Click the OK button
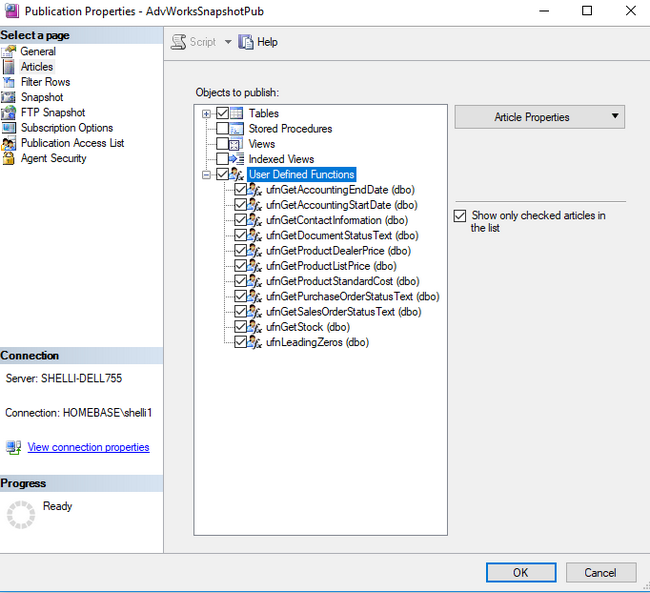The height and width of the screenshot is (593, 650). click(x=521, y=573)
